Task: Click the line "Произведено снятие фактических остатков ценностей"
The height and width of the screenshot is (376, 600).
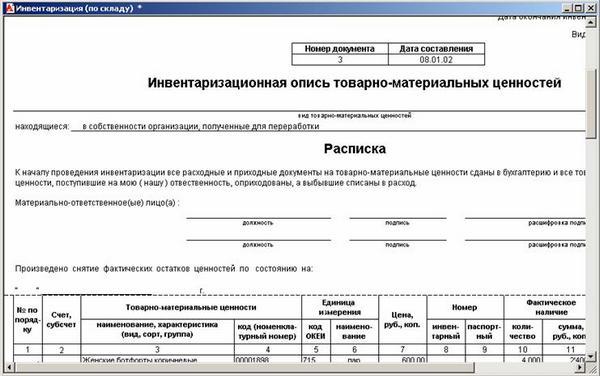Action: 163,269
